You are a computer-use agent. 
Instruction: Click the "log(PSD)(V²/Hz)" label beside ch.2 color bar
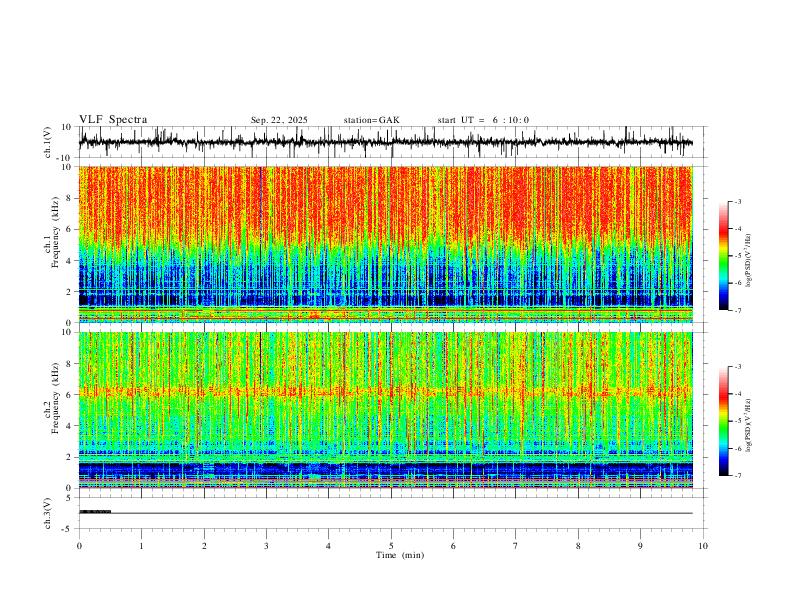(749, 425)
